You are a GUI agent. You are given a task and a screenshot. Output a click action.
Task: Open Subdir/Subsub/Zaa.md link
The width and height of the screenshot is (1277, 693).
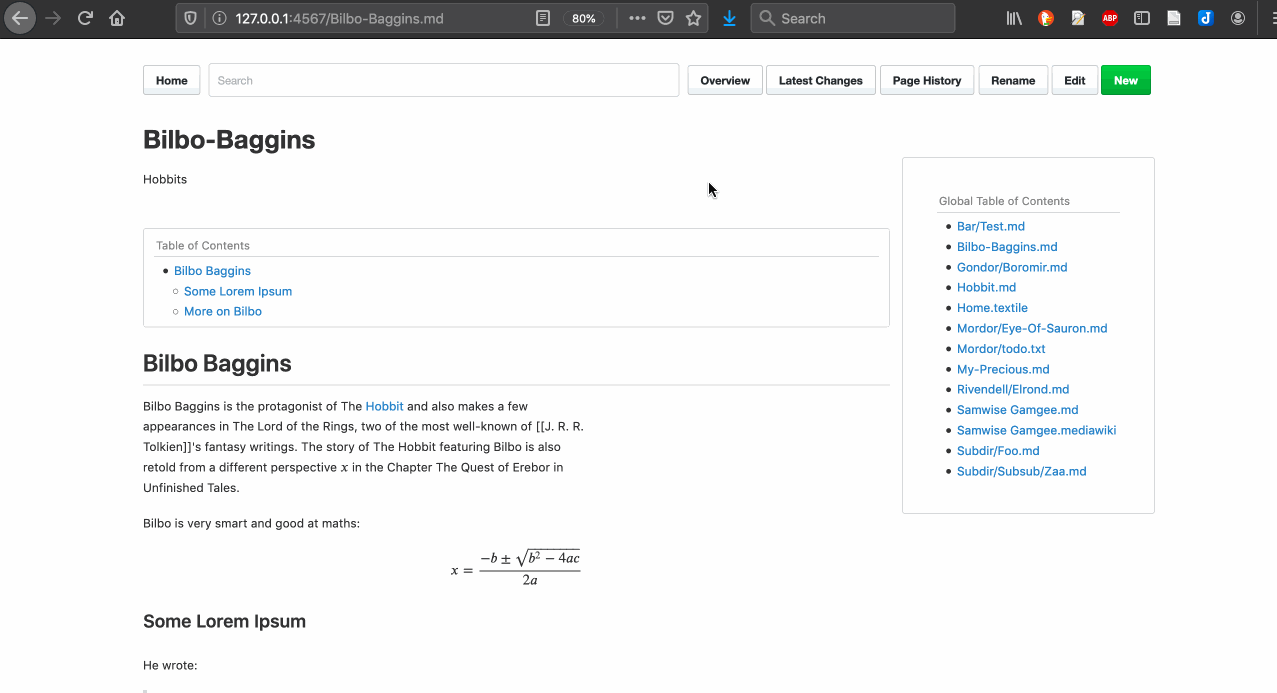pyautogui.click(x=1022, y=471)
